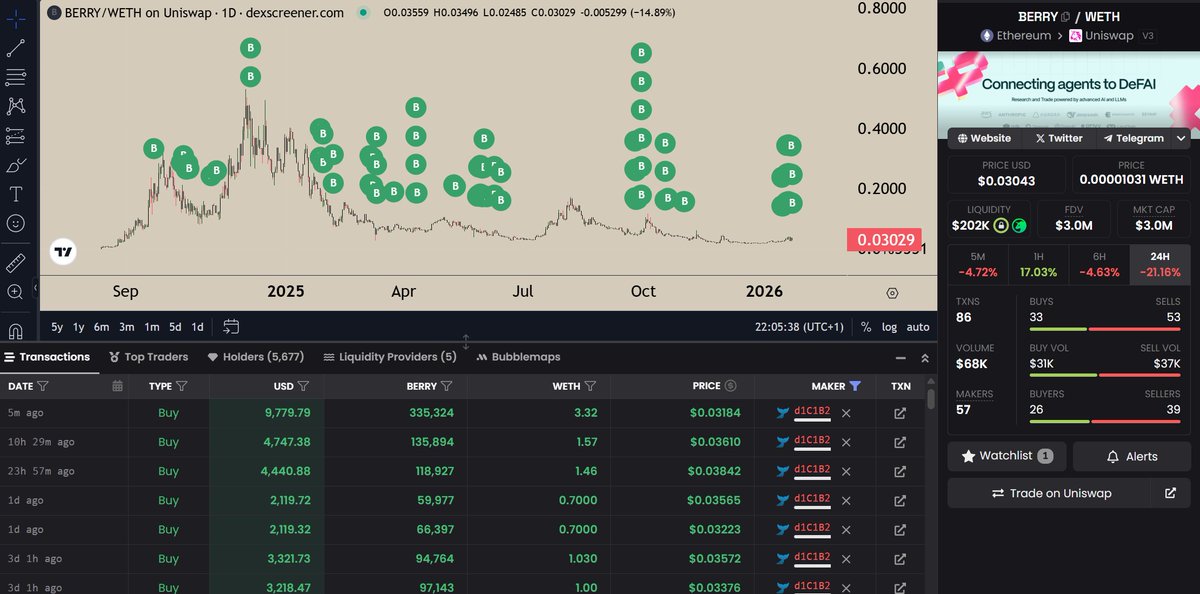
Task: Switch to Top Traders tab
Action: click(x=148, y=357)
